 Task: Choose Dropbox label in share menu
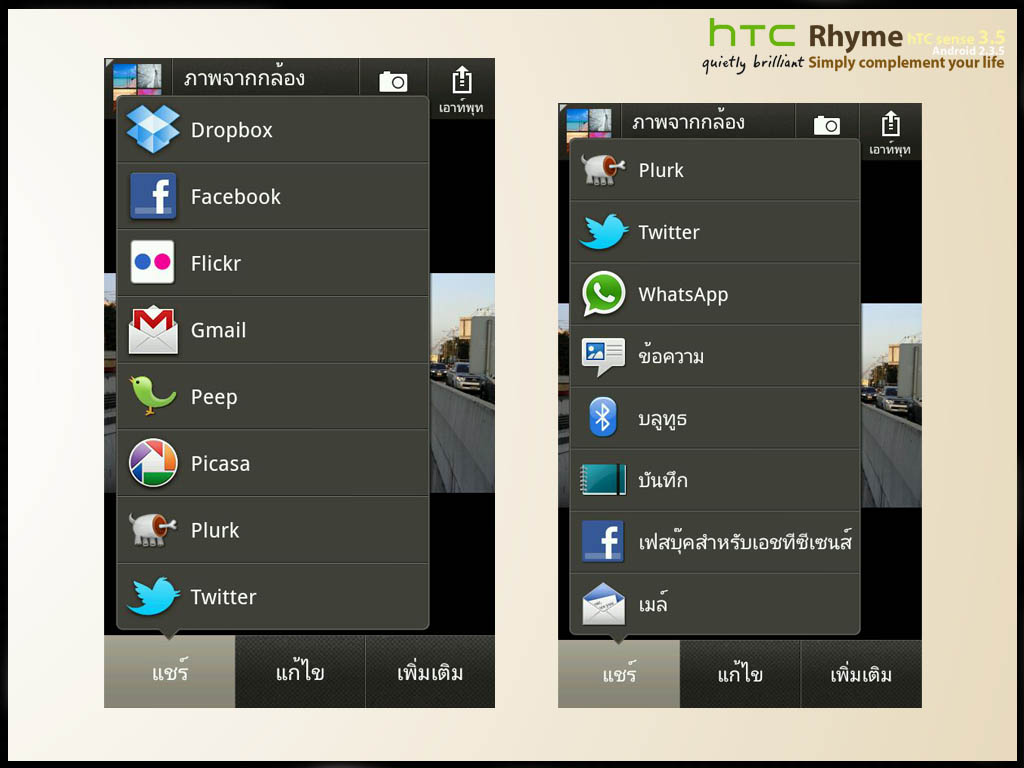232,130
